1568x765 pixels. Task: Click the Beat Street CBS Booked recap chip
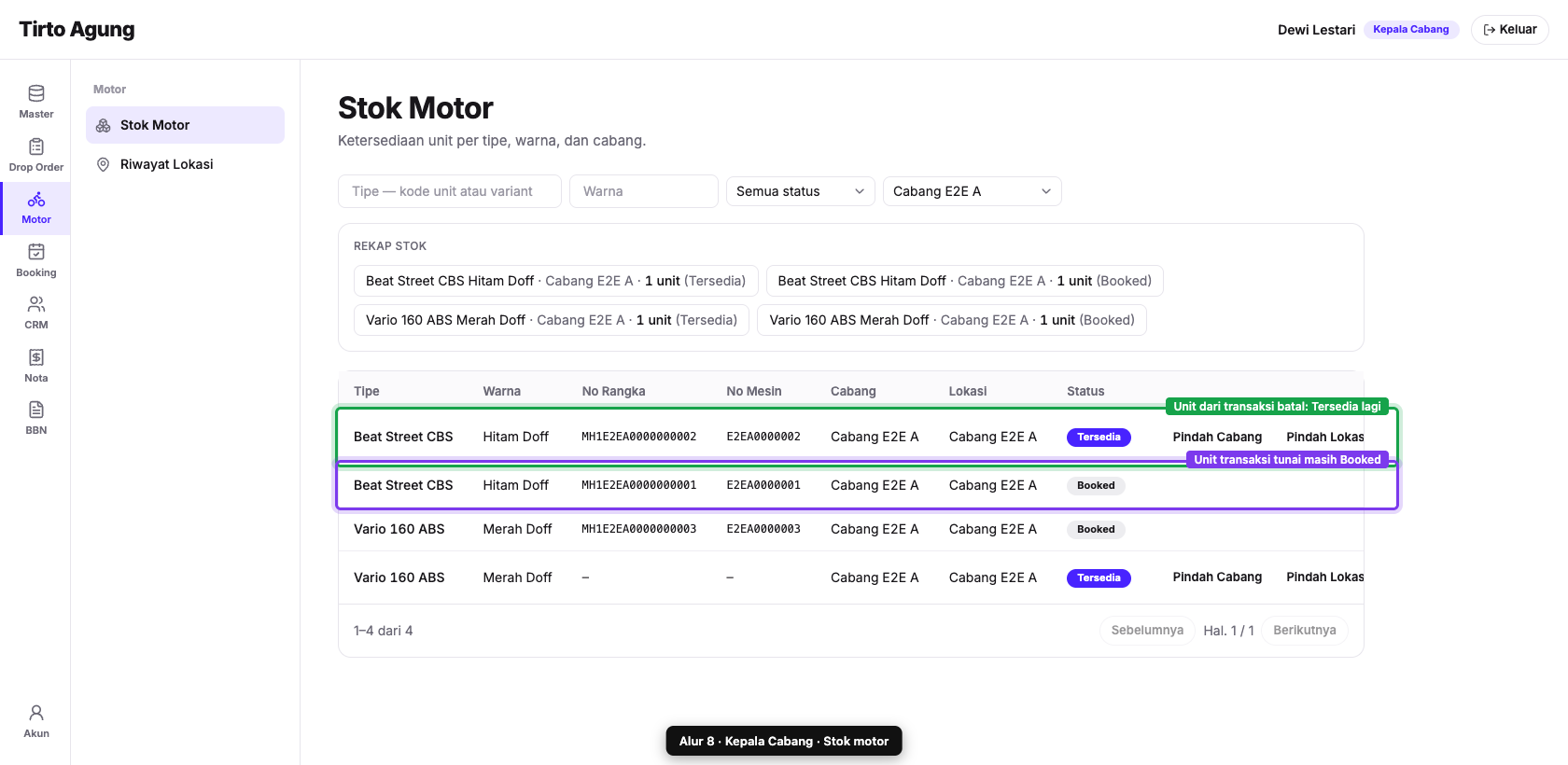click(965, 281)
